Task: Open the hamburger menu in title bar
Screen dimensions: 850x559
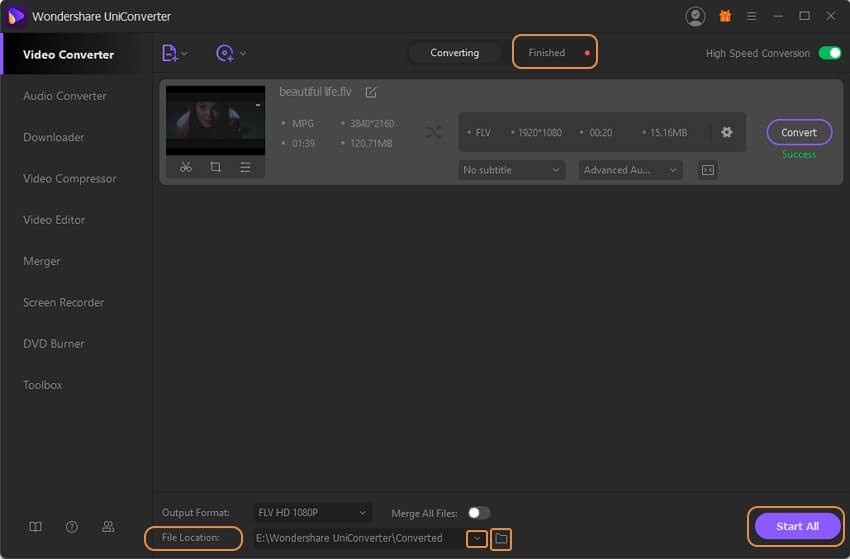Action: (751, 16)
